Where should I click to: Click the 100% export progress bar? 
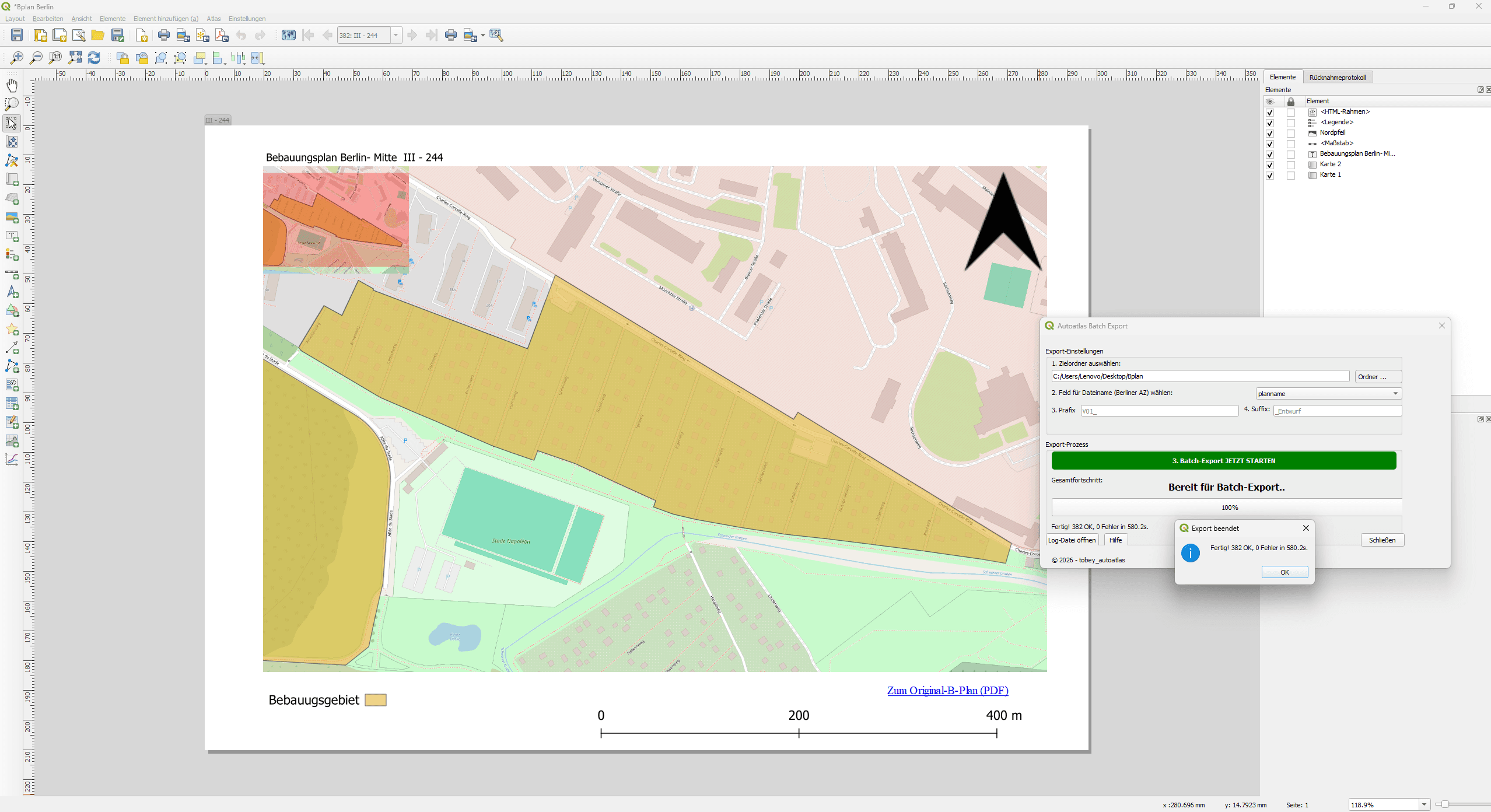[1227, 508]
